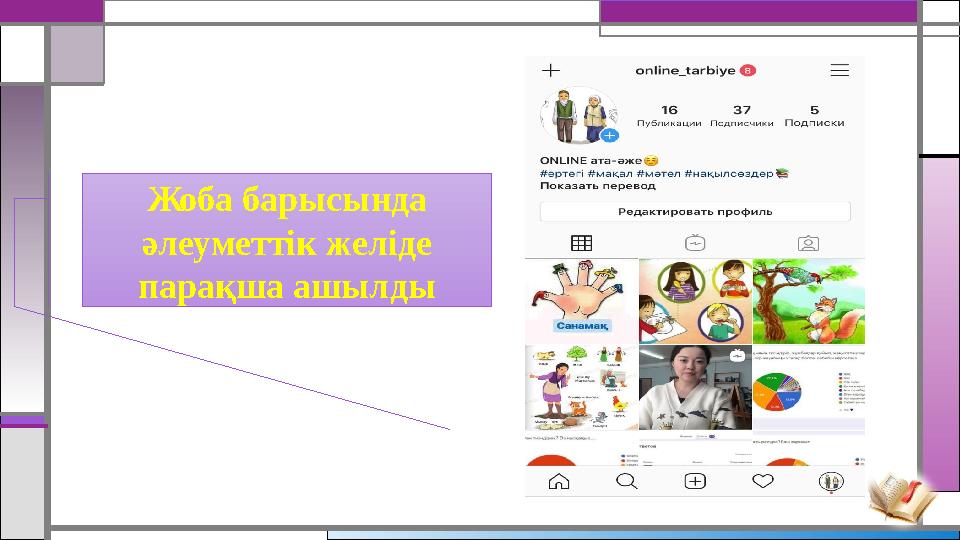Tap the IGTV badge on the woman video
This screenshot has width=960, height=540.
[x=738, y=356]
